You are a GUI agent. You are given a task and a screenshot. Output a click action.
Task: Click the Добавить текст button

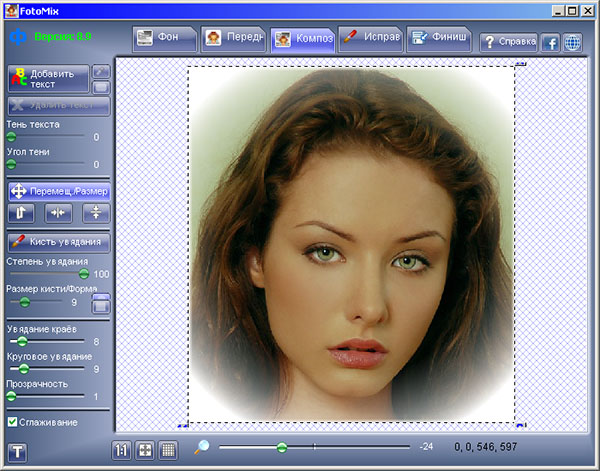coord(47,79)
